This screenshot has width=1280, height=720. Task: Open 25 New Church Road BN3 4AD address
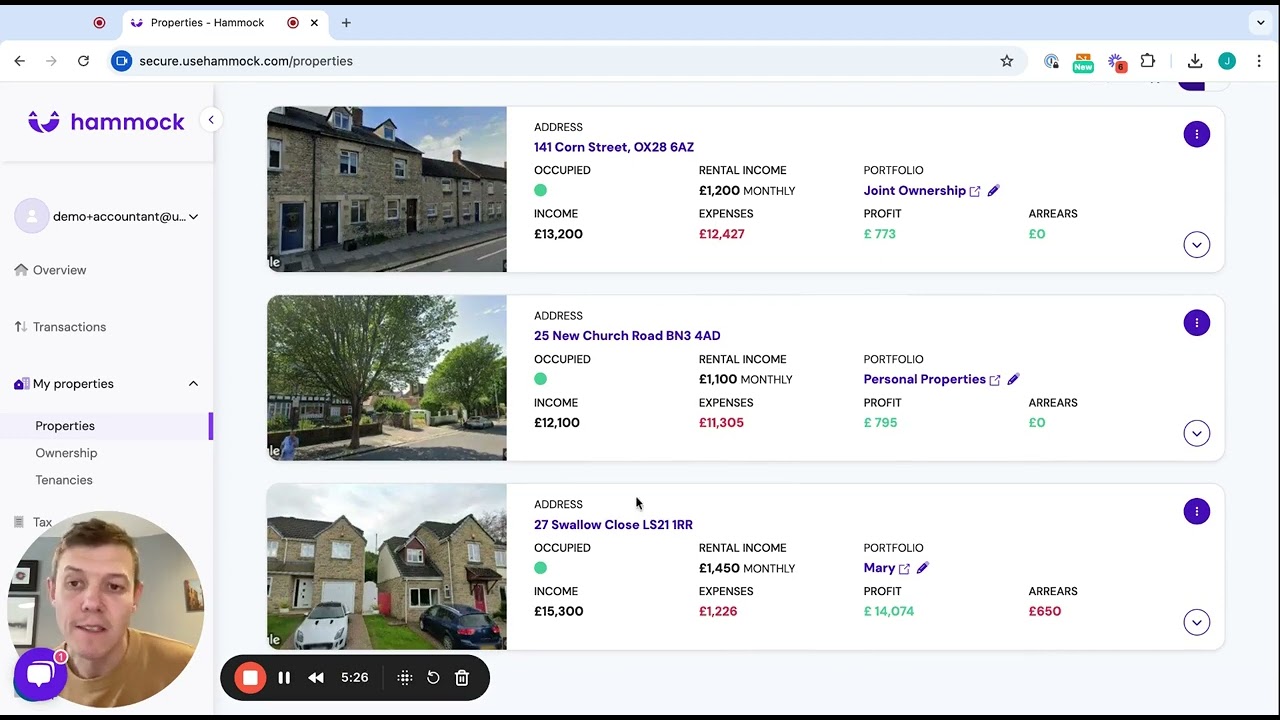pos(627,336)
